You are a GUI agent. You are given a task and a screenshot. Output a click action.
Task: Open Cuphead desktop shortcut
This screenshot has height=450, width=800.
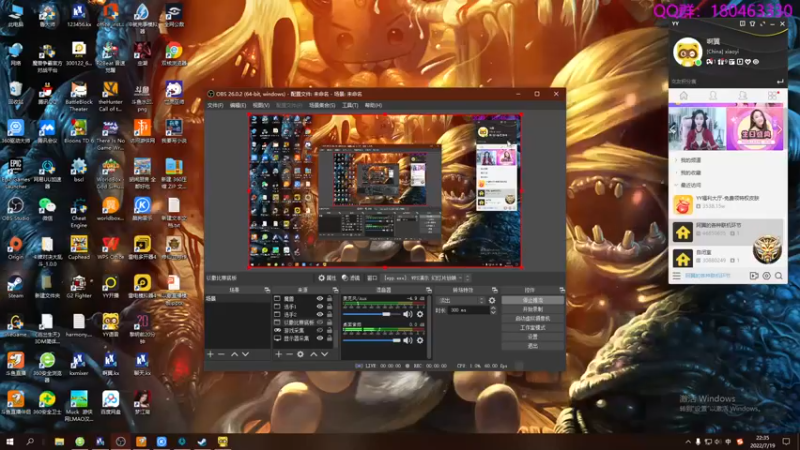(79, 247)
